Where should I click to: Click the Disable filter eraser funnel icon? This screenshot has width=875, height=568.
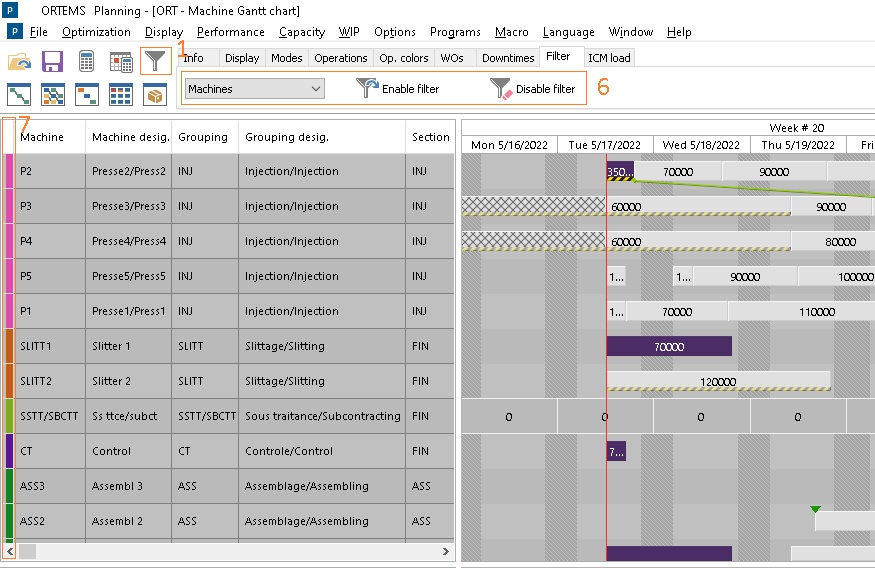(x=501, y=88)
